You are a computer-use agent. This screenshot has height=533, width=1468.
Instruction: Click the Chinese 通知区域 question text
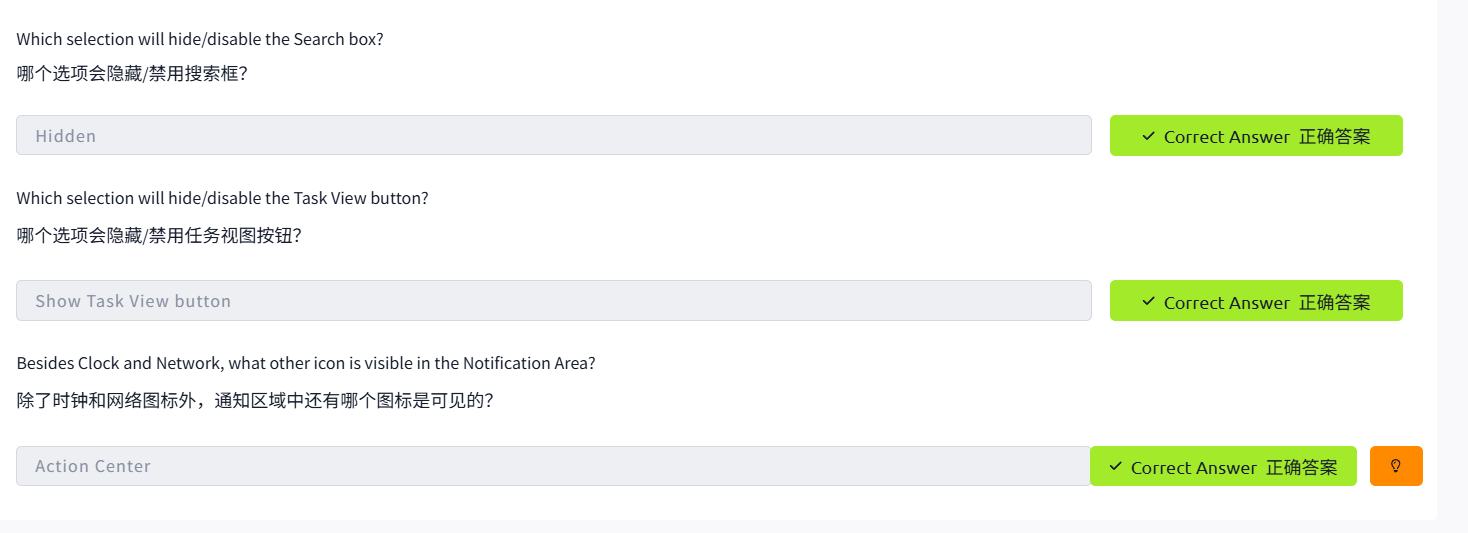click(255, 401)
